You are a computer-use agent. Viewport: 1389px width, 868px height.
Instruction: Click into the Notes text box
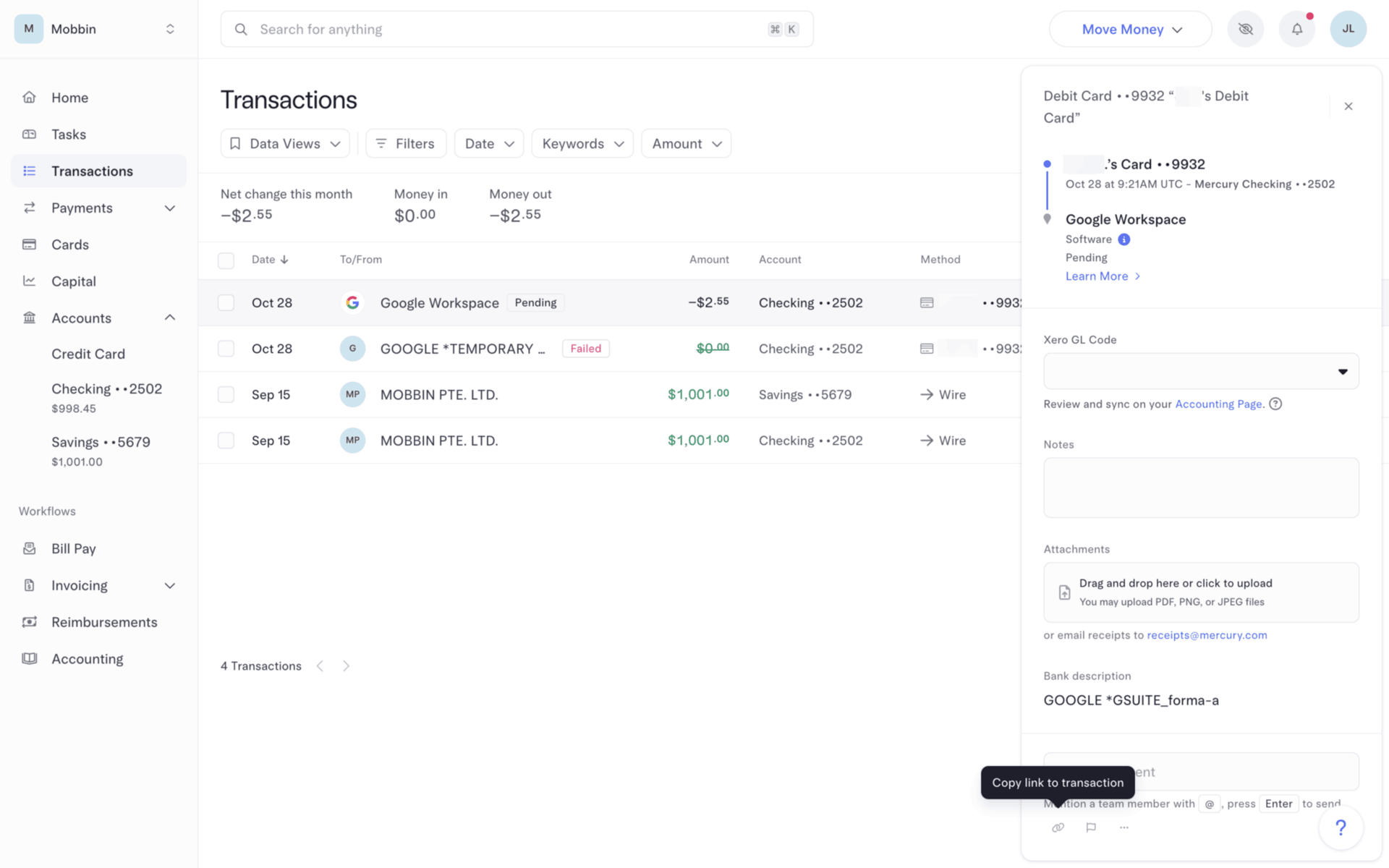[1201, 488]
